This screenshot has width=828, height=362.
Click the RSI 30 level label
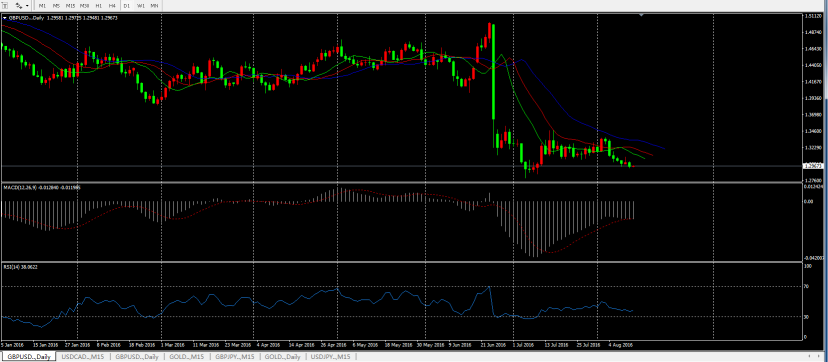[806, 317]
